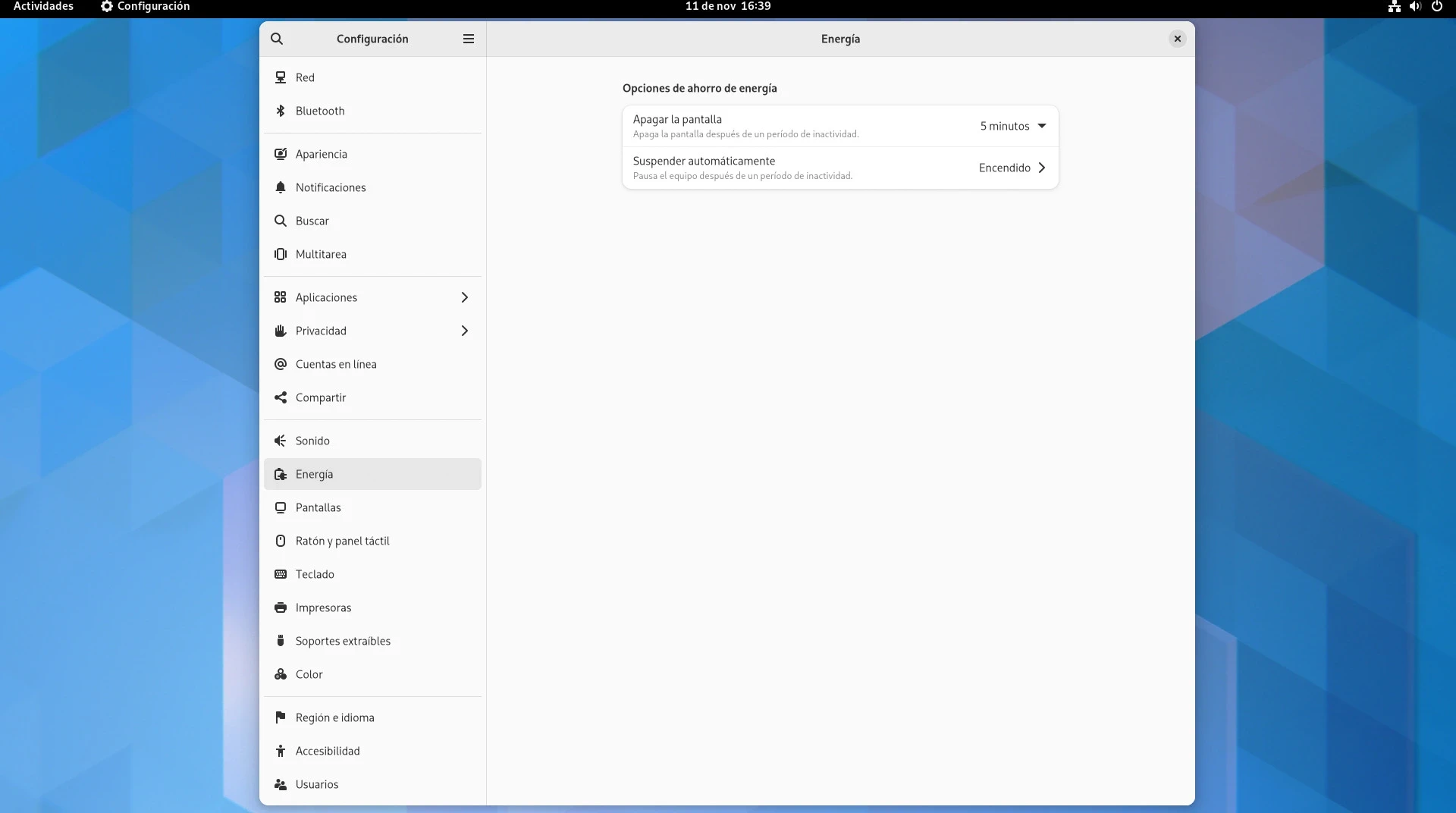1456x813 pixels.
Task: Click the search magnifier icon in the Configuración header
Action: pyautogui.click(x=277, y=39)
